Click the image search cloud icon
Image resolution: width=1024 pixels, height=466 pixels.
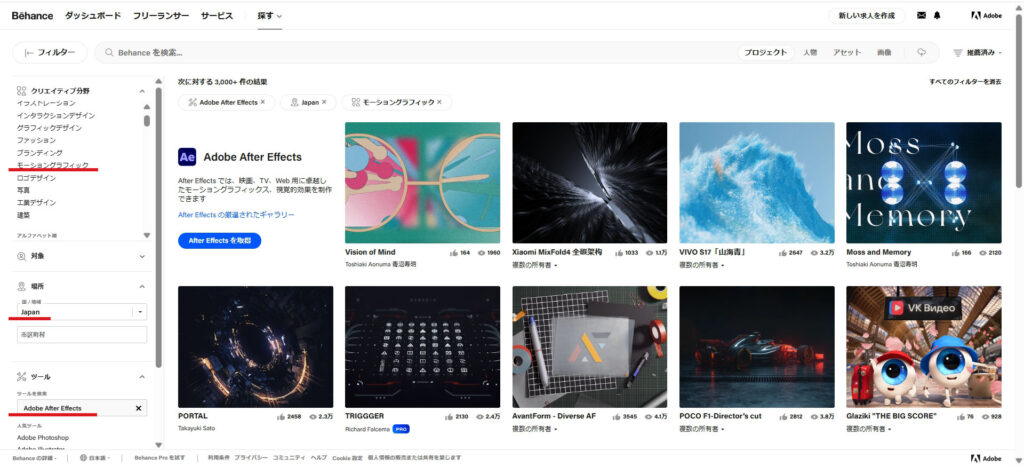coord(921,52)
